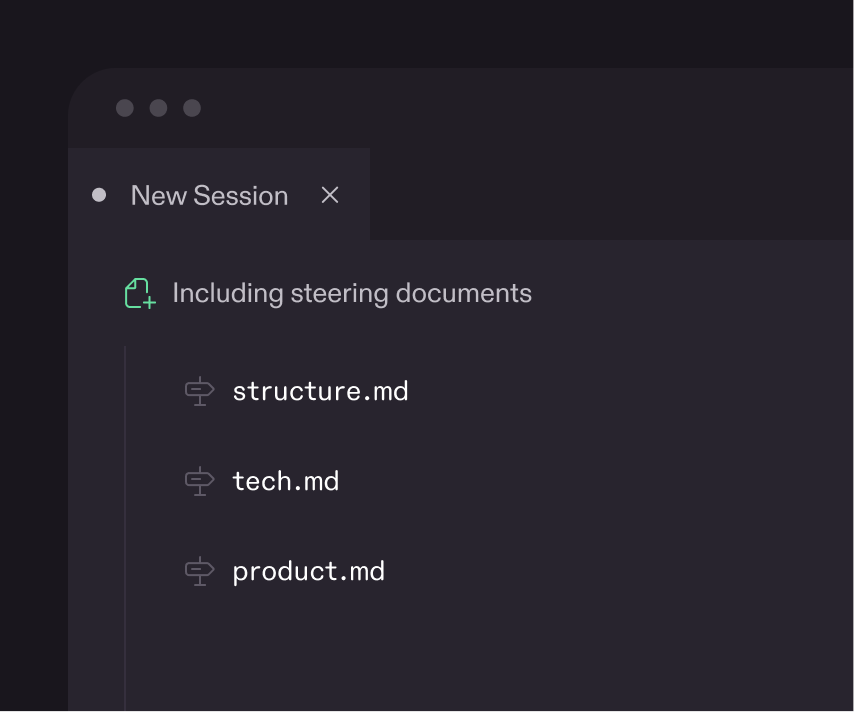The height and width of the screenshot is (712, 854).
Task: Switch to the New Session tab
Action: tap(208, 195)
